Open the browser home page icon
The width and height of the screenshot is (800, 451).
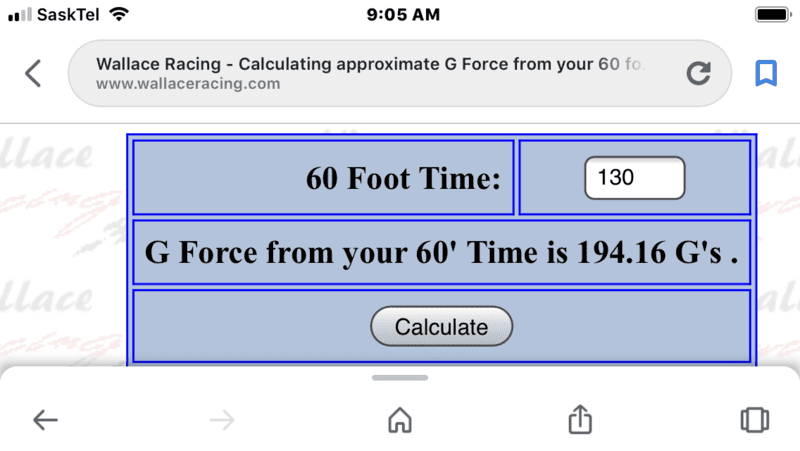(x=399, y=420)
